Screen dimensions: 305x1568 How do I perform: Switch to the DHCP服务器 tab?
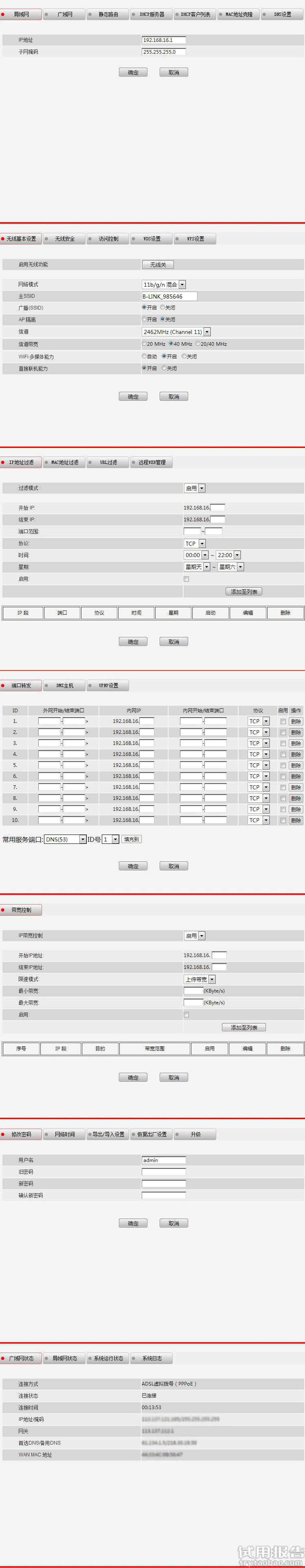coord(151,14)
